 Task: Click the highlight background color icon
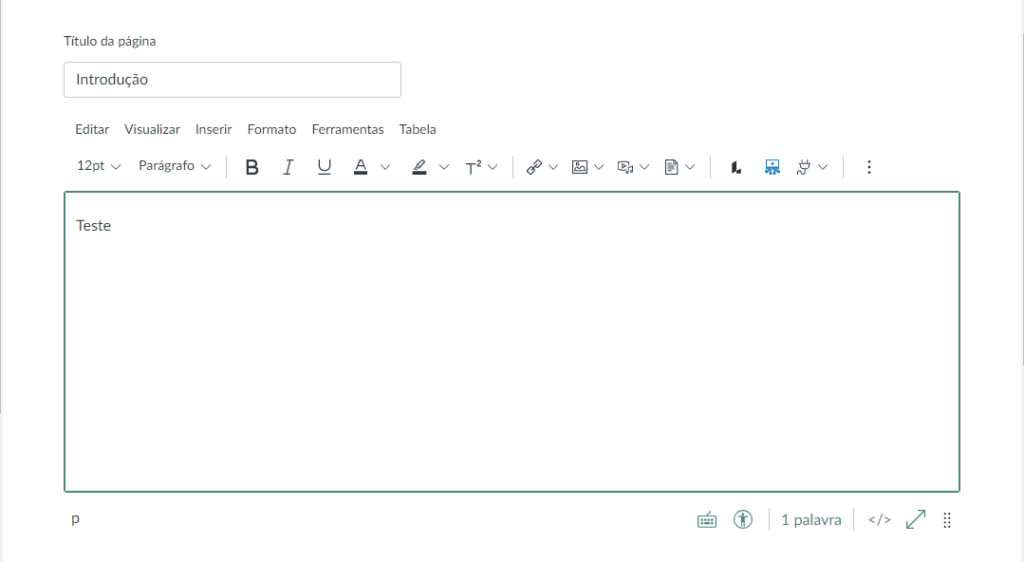[x=420, y=167]
